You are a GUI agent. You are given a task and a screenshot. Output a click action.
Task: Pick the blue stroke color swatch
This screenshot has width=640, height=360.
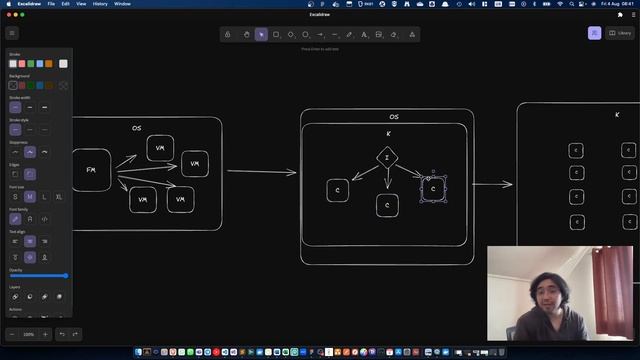[40, 64]
